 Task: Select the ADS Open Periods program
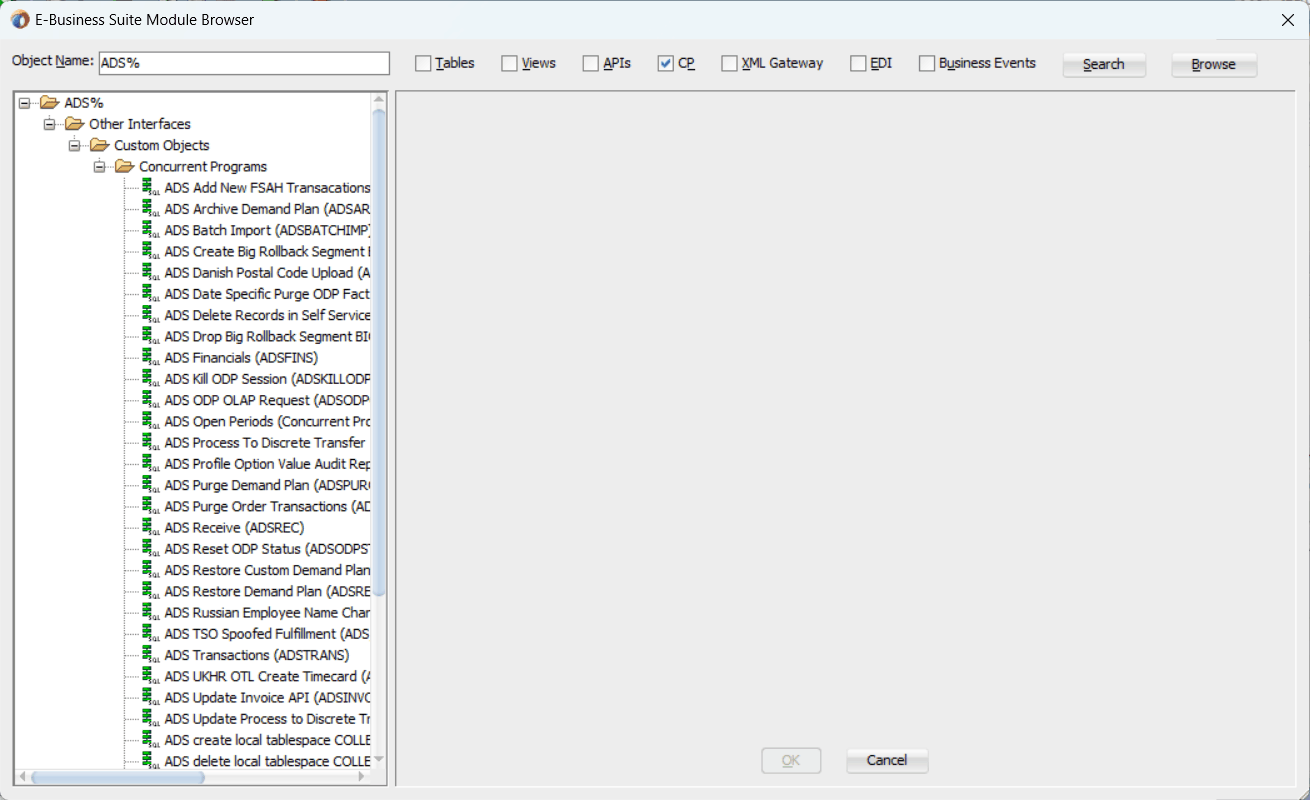point(267,421)
